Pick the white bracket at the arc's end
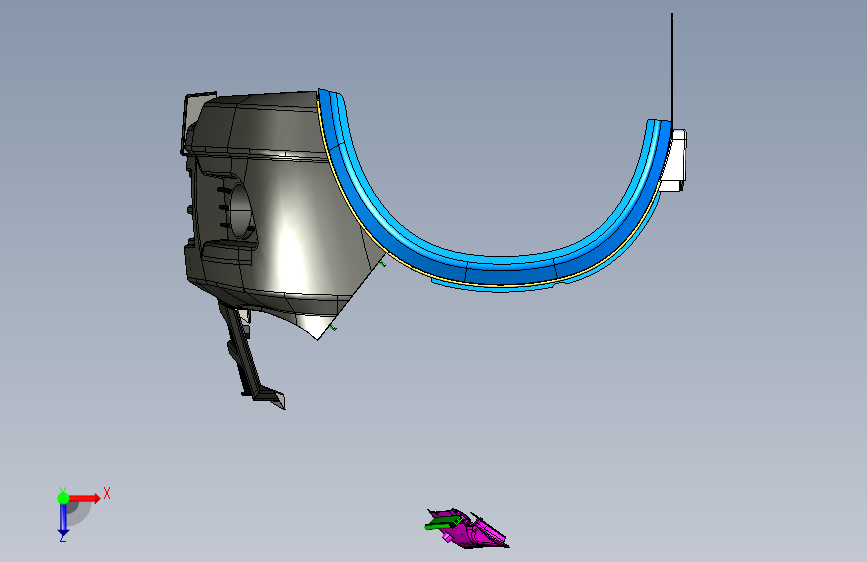 click(x=675, y=160)
